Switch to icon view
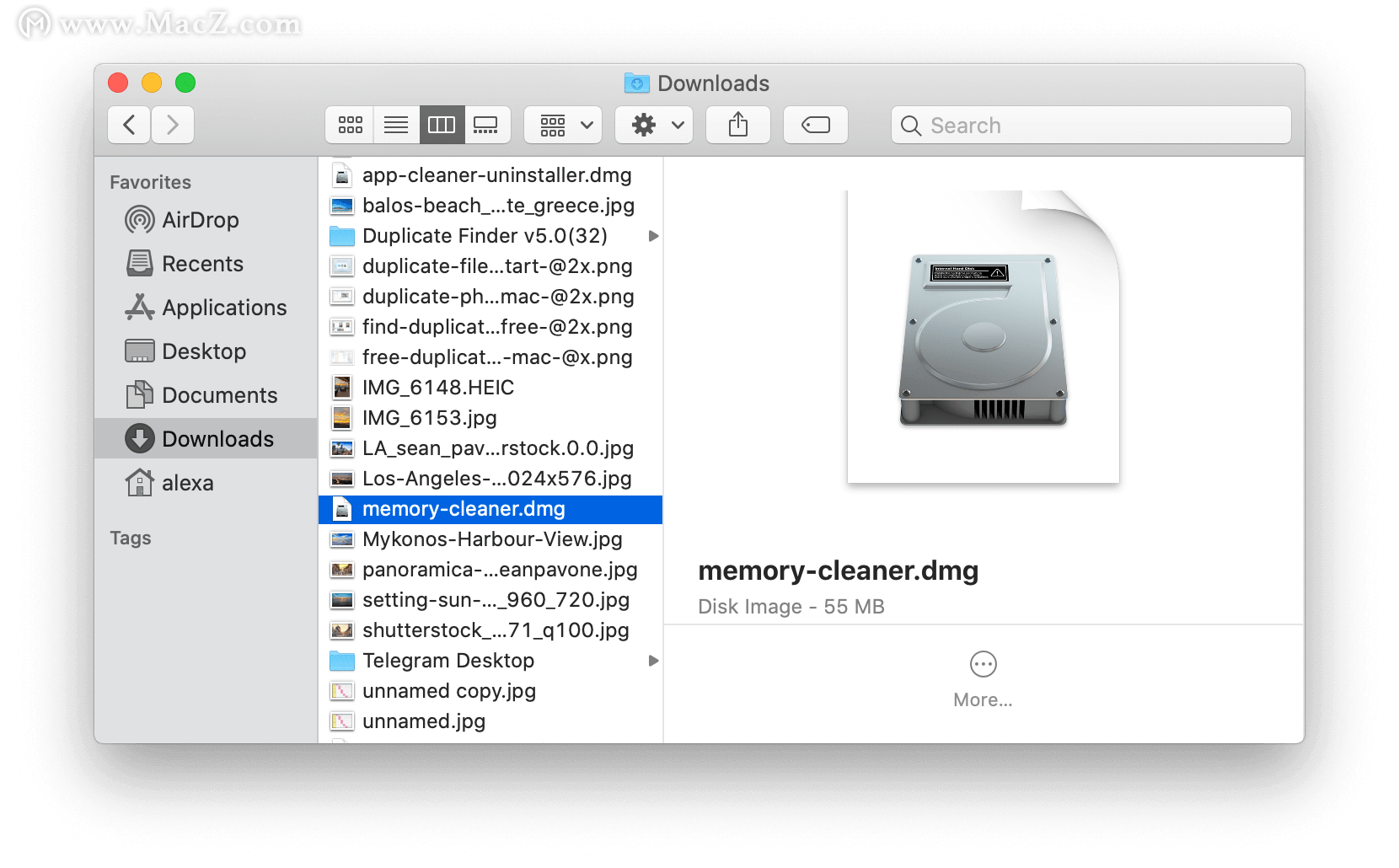This screenshot has height=868, width=1399. 350,125
